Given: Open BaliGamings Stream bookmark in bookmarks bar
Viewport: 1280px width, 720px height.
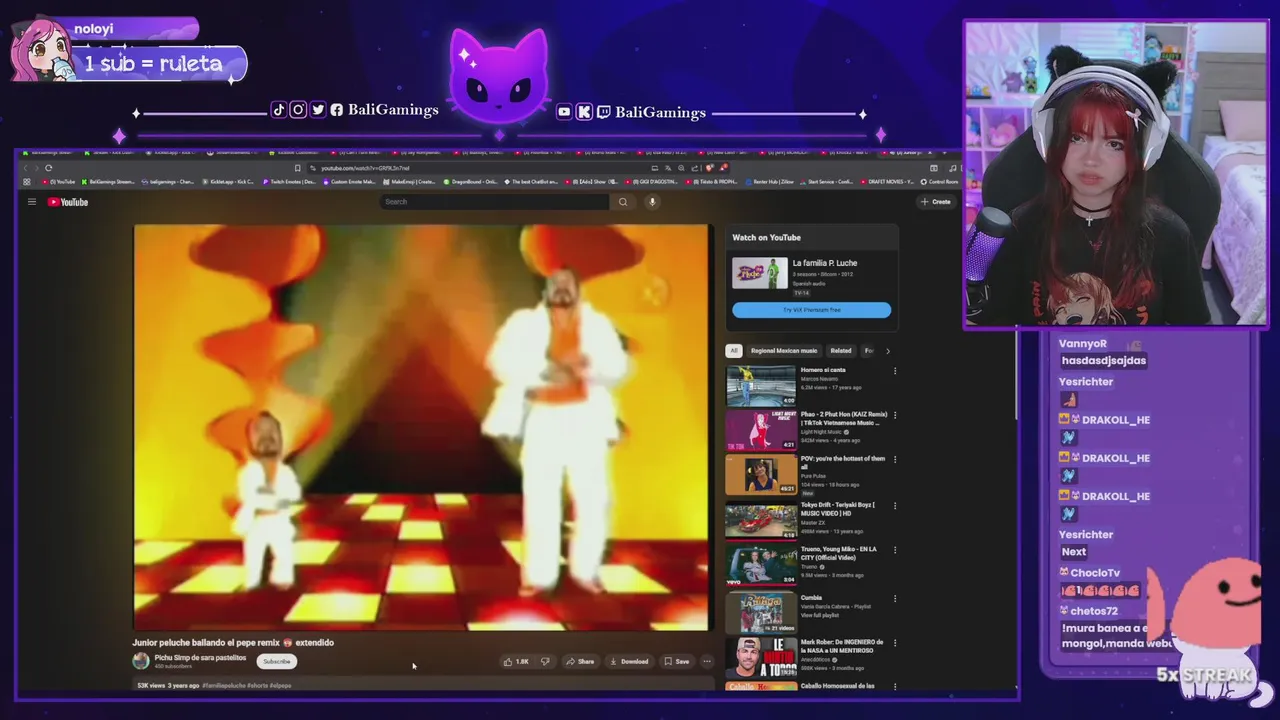Looking at the screenshot, I should (x=108, y=182).
